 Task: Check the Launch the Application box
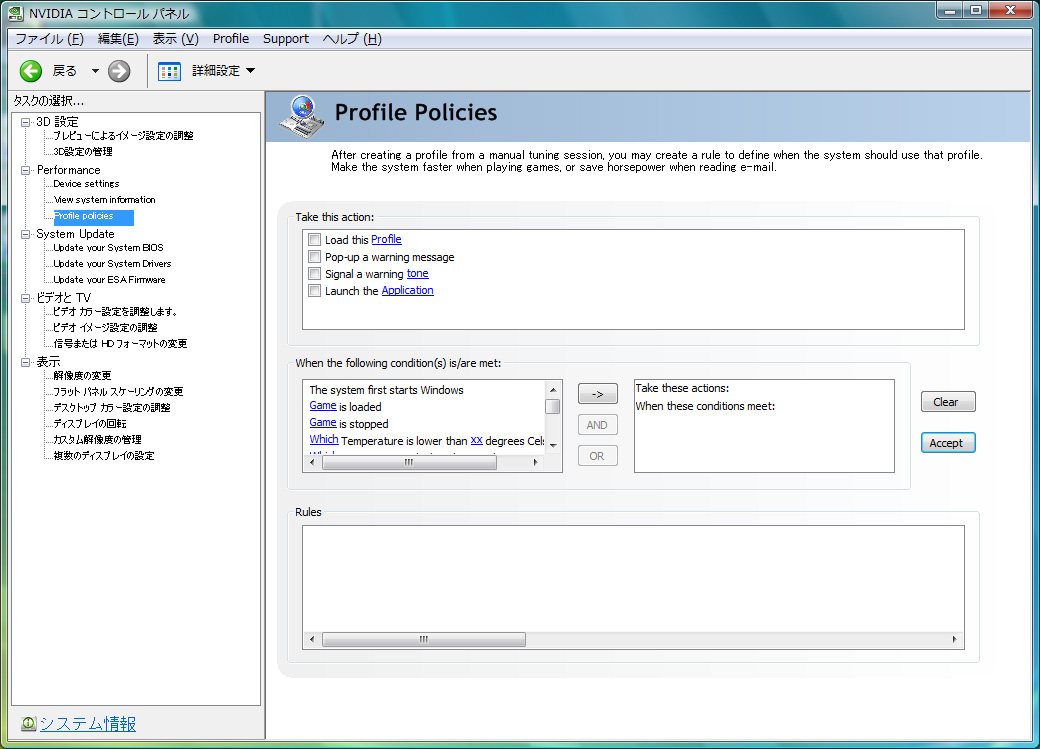(x=314, y=291)
